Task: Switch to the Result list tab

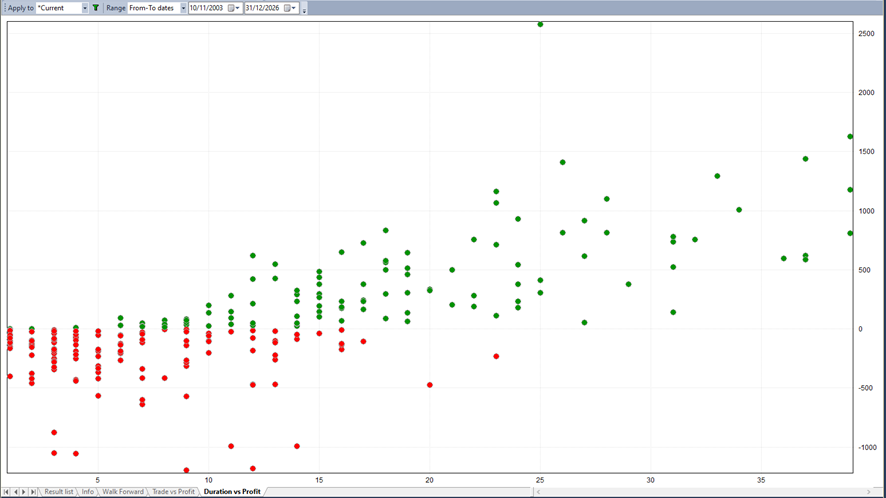Action: coord(59,492)
